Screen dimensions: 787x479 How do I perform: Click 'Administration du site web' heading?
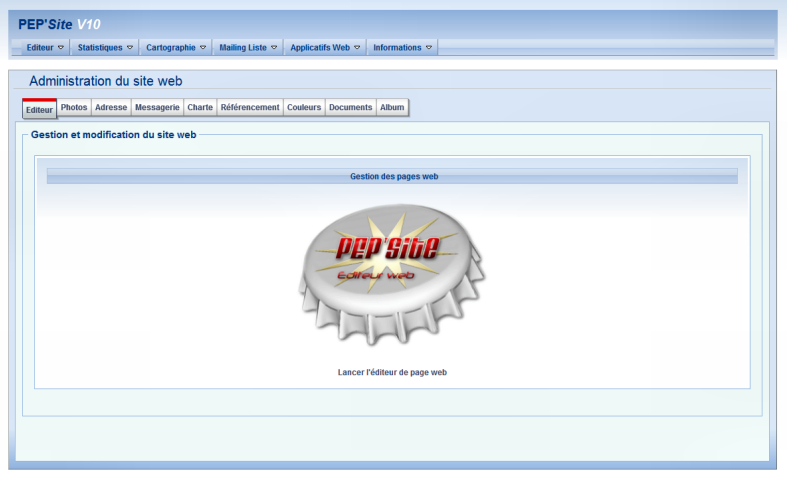(x=105, y=81)
